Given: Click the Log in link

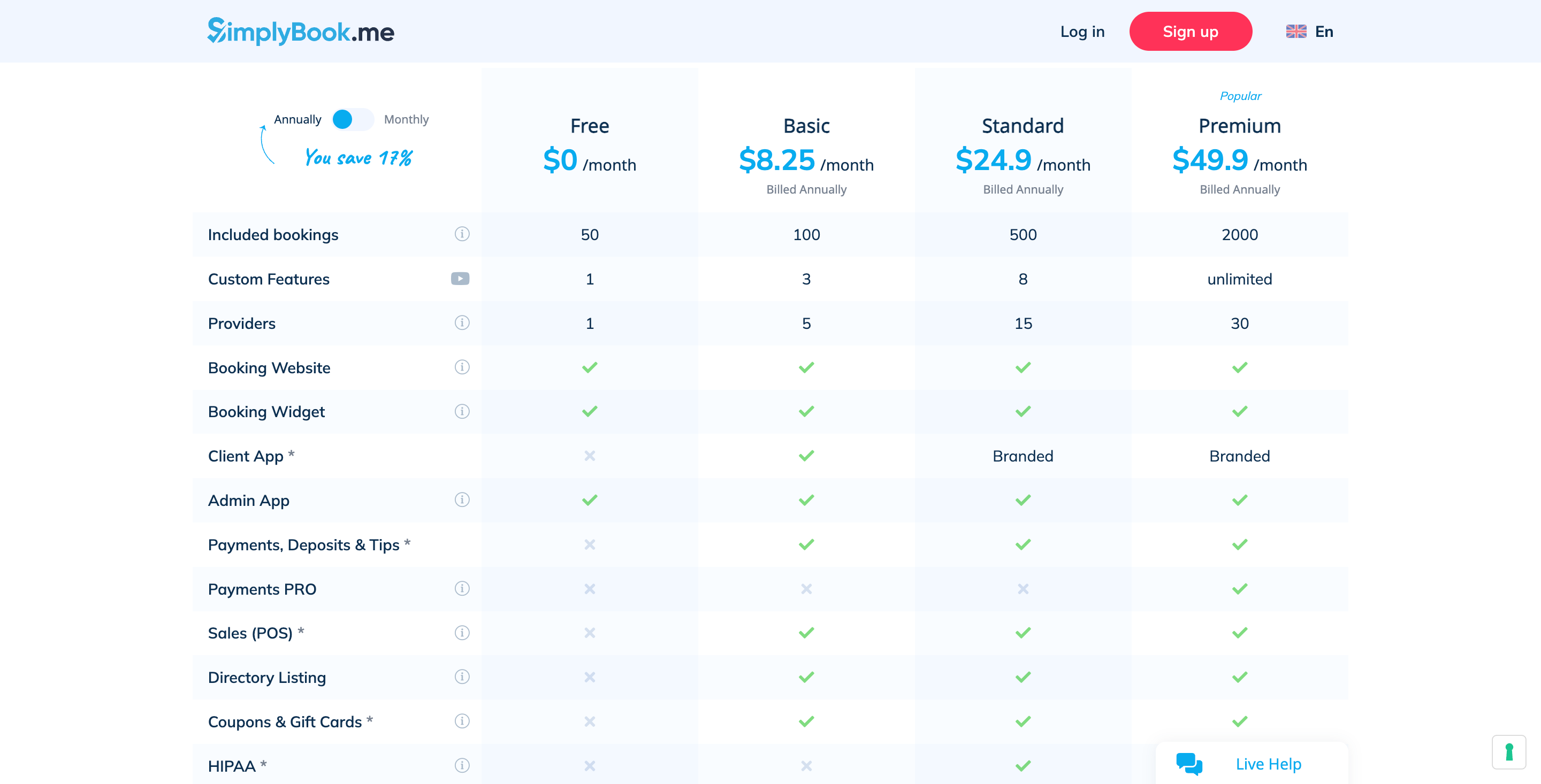Looking at the screenshot, I should click(x=1082, y=32).
